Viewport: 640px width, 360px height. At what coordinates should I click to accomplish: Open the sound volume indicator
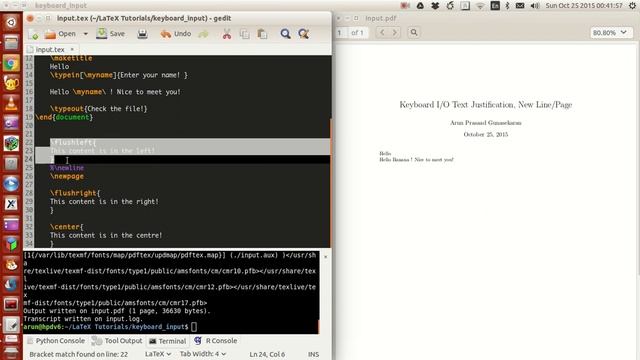click(x=535, y=6)
